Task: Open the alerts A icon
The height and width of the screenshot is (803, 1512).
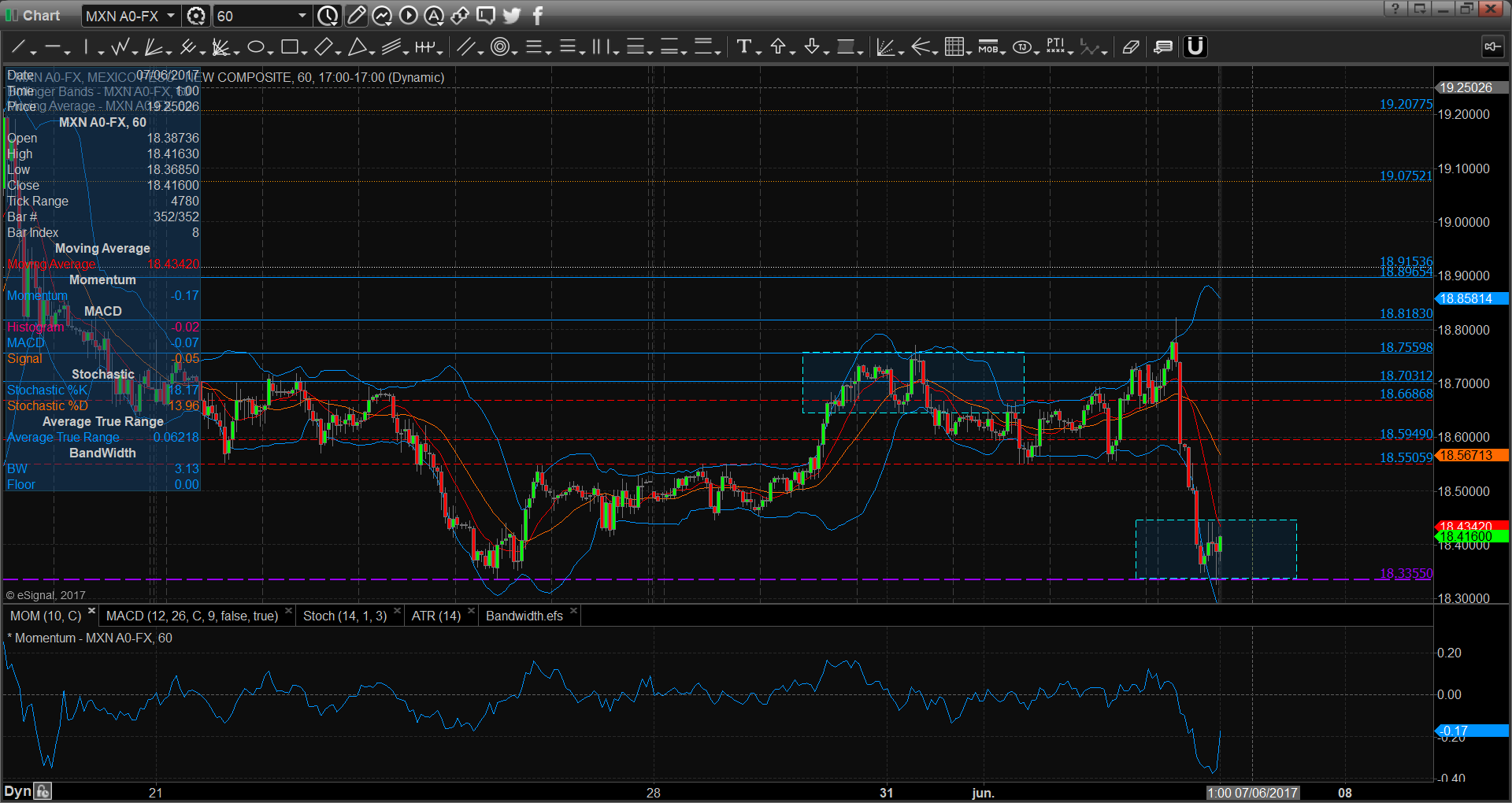Action: (x=434, y=15)
